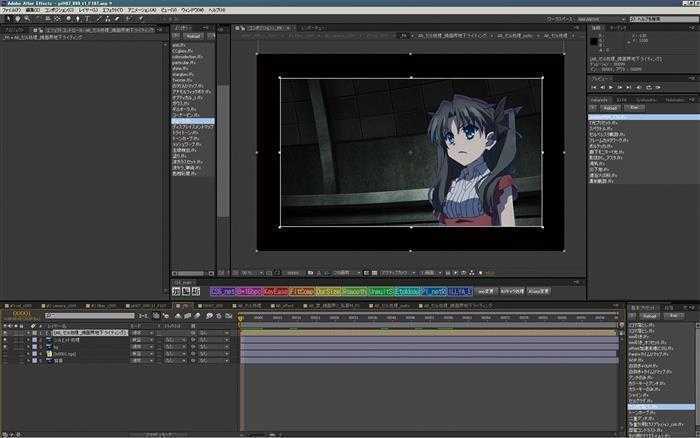The width and height of the screenshot is (700, 438).
Task: Select the fourth layer row in the timeline
Action: (117, 354)
